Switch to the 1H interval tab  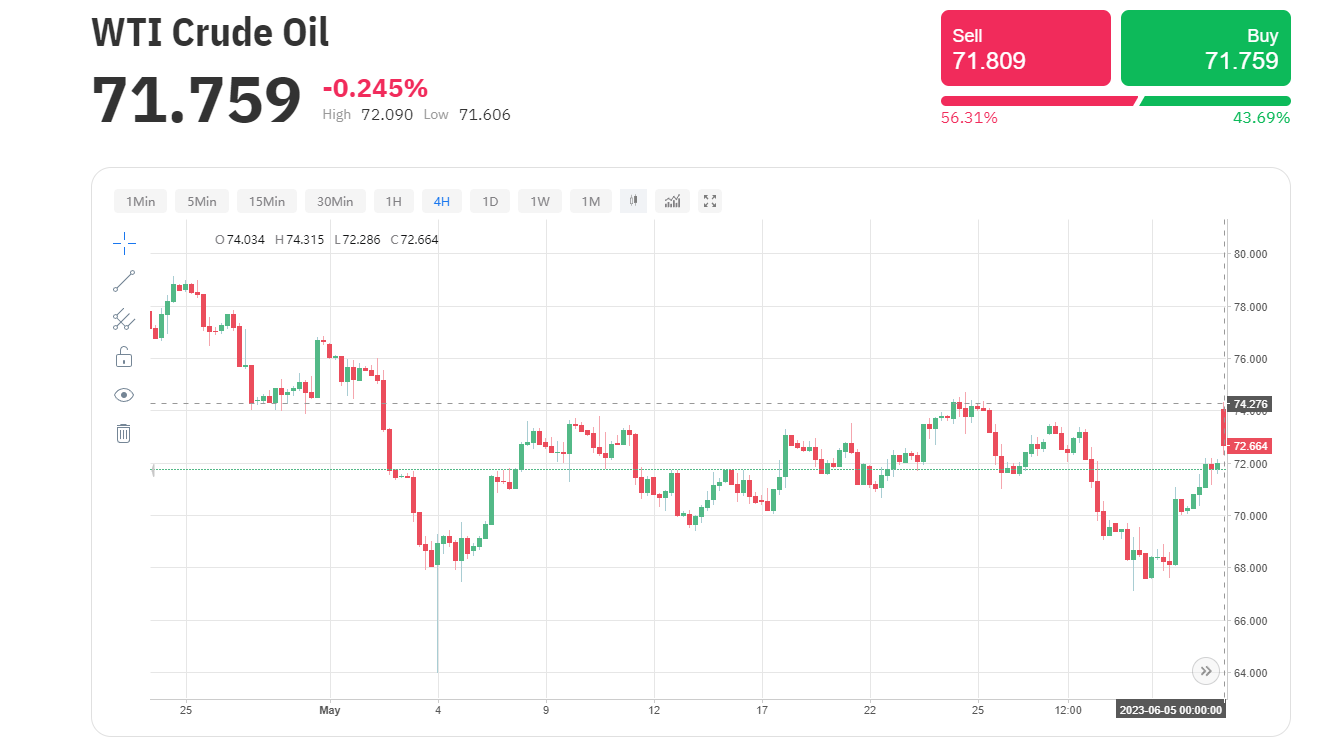(x=393, y=201)
